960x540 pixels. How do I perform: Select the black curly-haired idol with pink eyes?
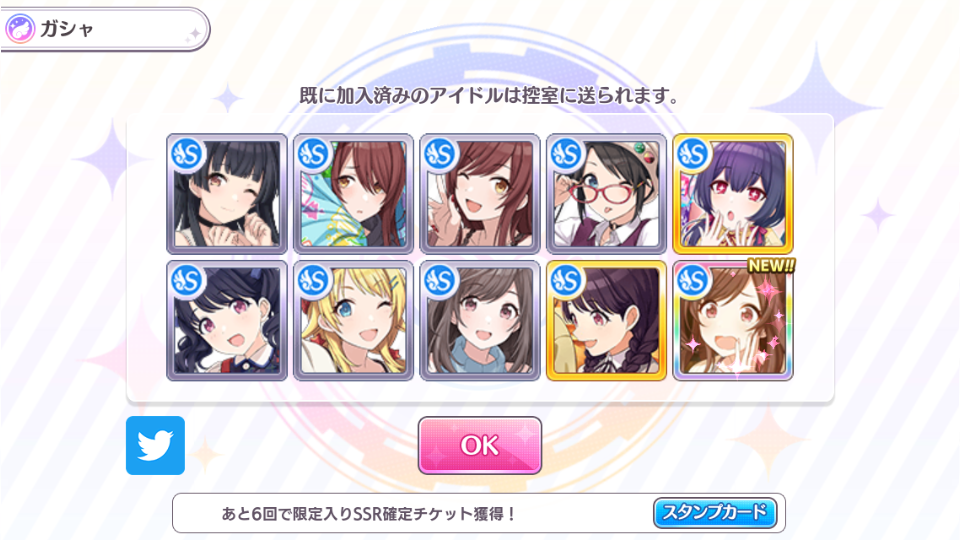click(x=227, y=320)
